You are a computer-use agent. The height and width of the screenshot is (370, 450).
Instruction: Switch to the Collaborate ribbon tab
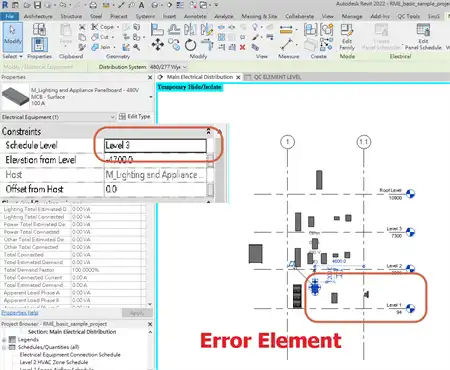click(x=300, y=16)
